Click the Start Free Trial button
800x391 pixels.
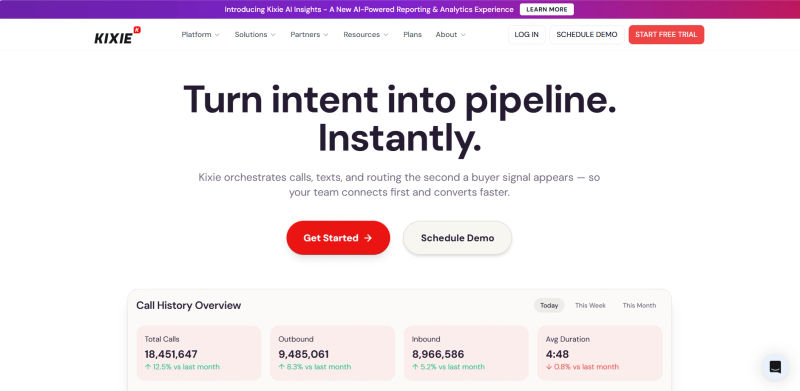(x=666, y=35)
